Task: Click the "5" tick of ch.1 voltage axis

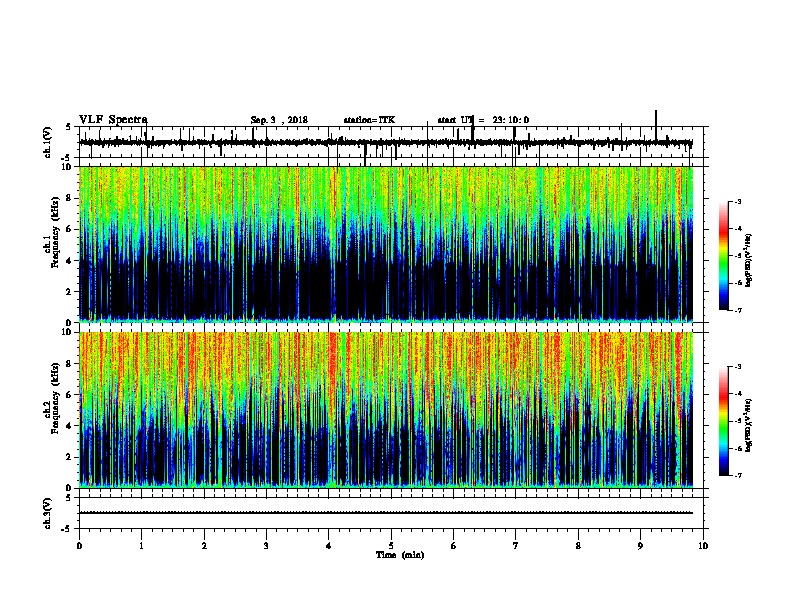Action: [69, 127]
